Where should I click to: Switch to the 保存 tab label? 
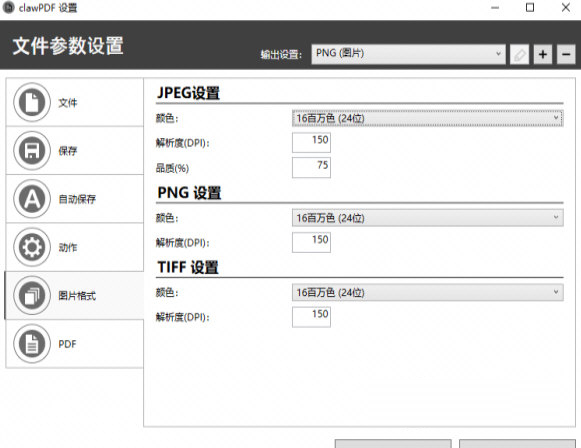tap(68, 151)
